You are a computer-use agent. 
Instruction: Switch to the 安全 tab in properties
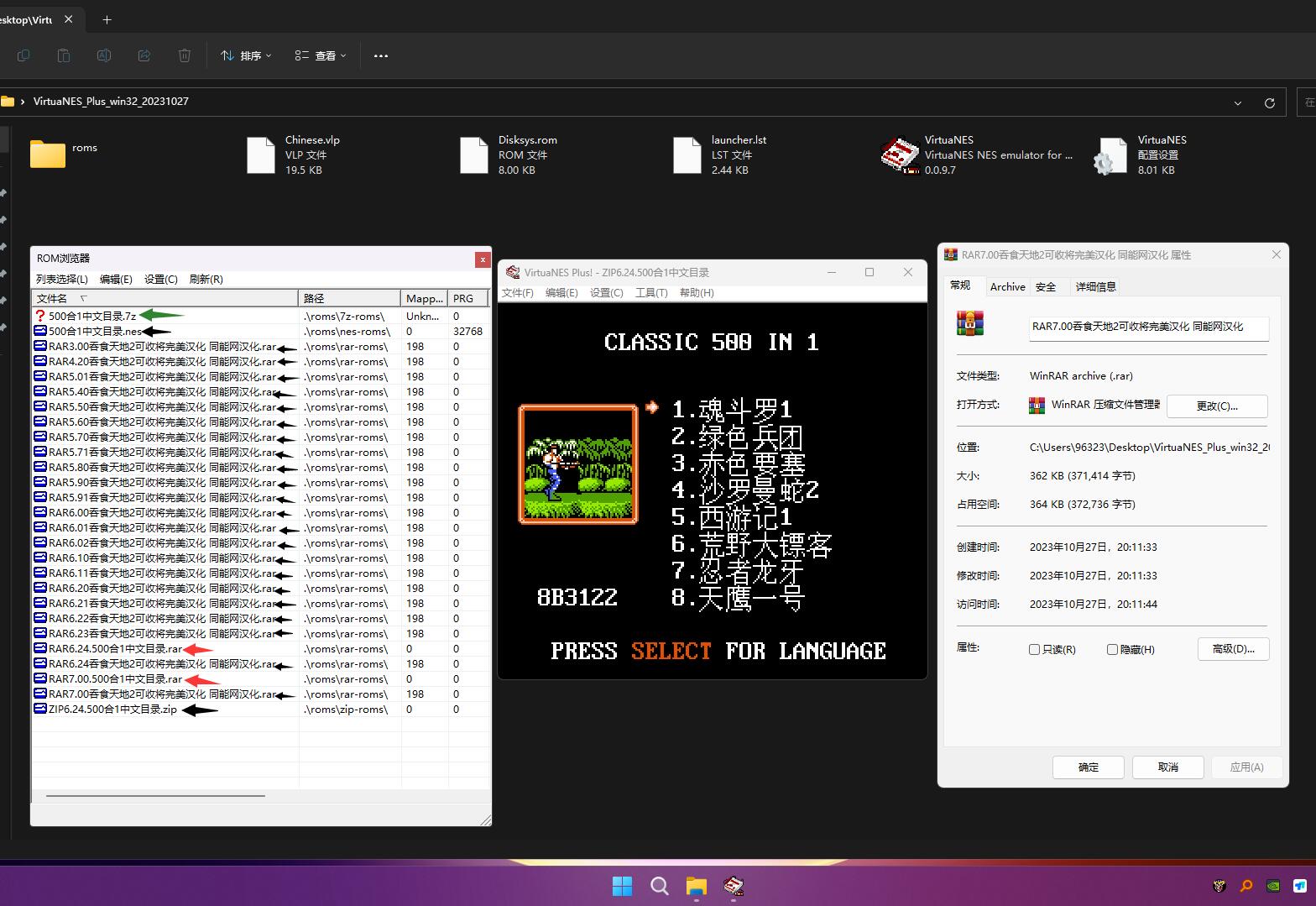1046,286
